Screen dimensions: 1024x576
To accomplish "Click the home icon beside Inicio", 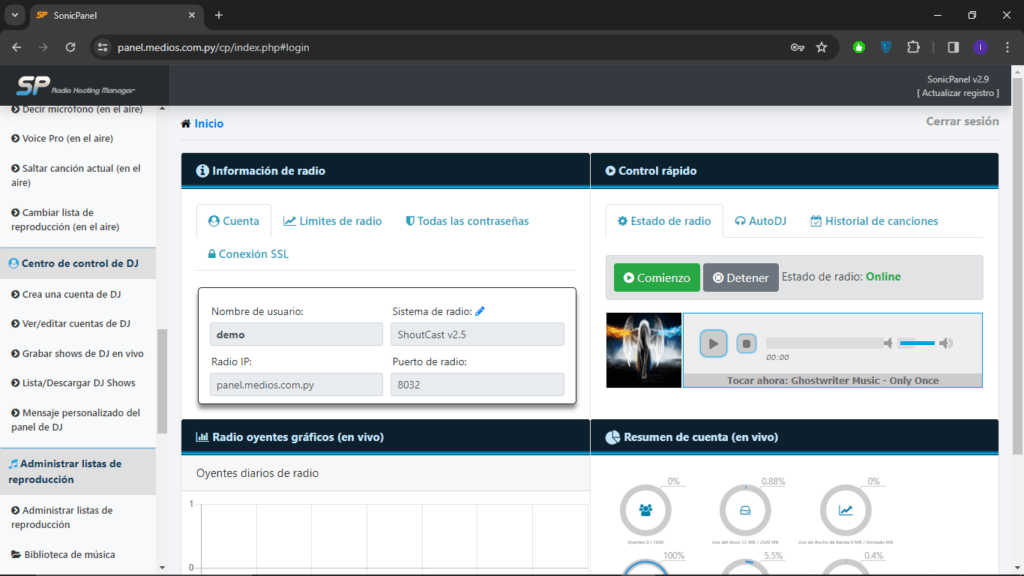I will click(186, 123).
